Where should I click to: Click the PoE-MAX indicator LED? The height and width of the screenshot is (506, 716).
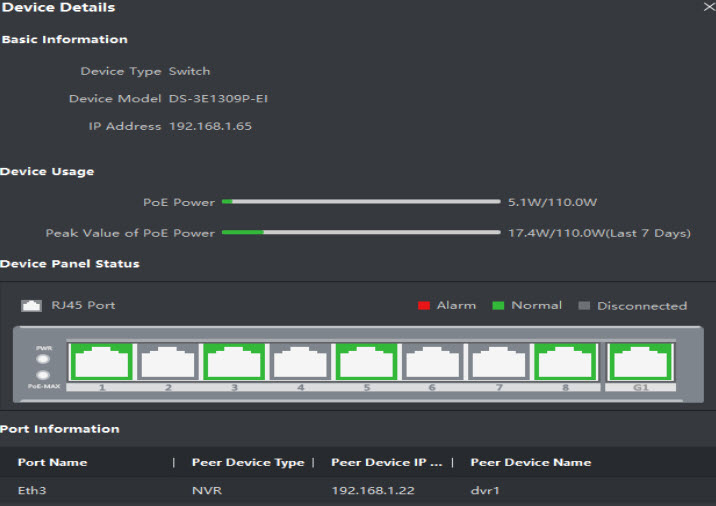pyautogui.click(x=43, y=374)
